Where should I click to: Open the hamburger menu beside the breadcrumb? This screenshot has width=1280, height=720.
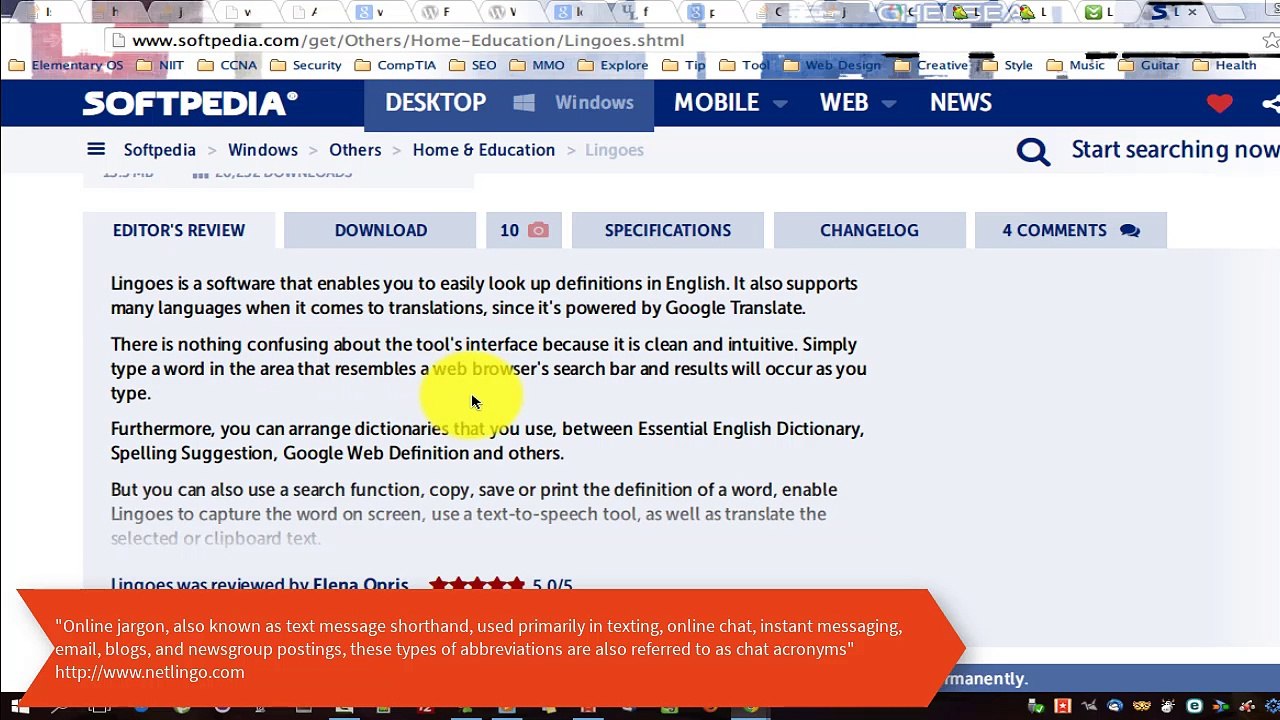click(96, 149)
